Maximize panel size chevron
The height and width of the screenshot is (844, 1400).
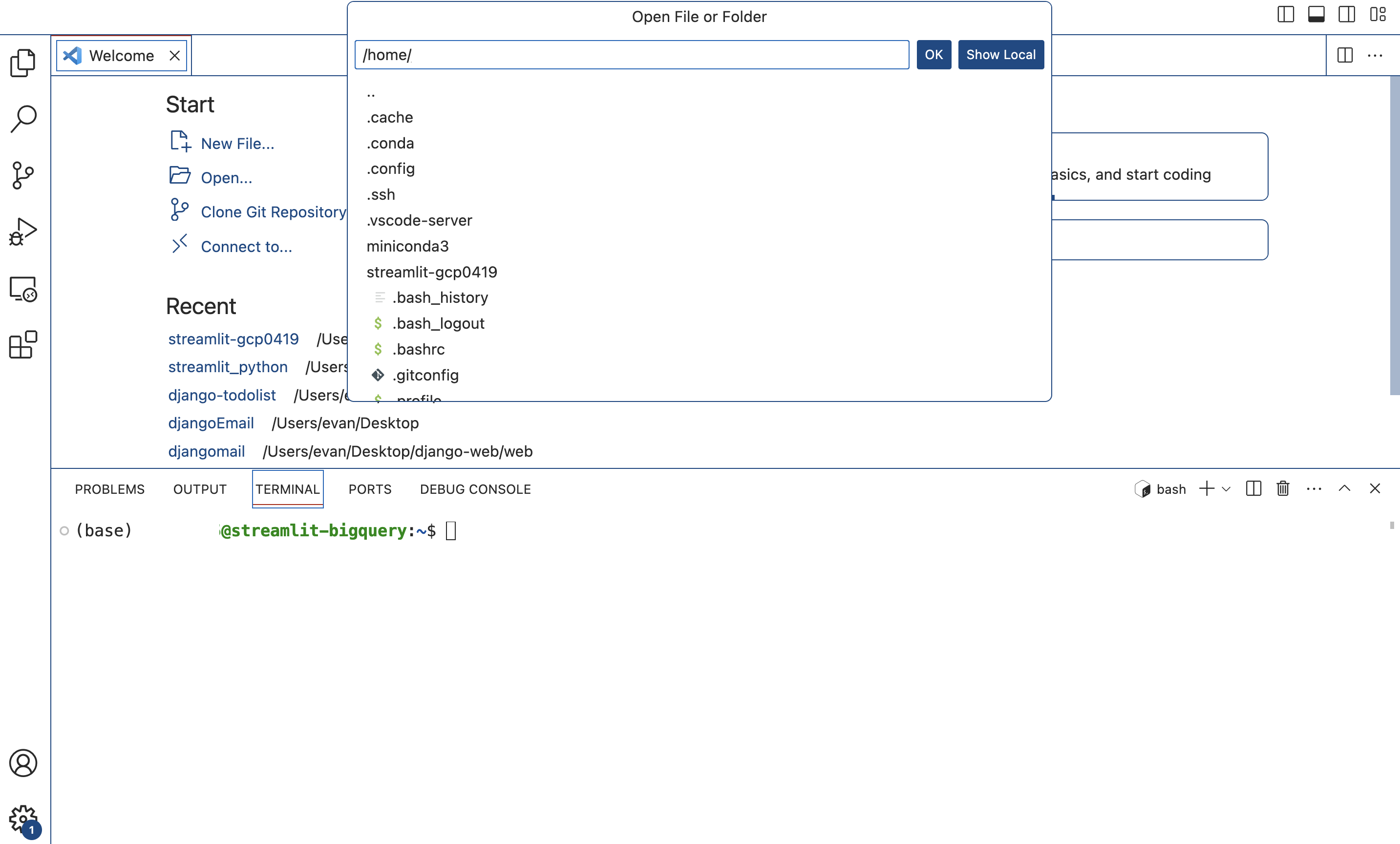coord(1344,488)
